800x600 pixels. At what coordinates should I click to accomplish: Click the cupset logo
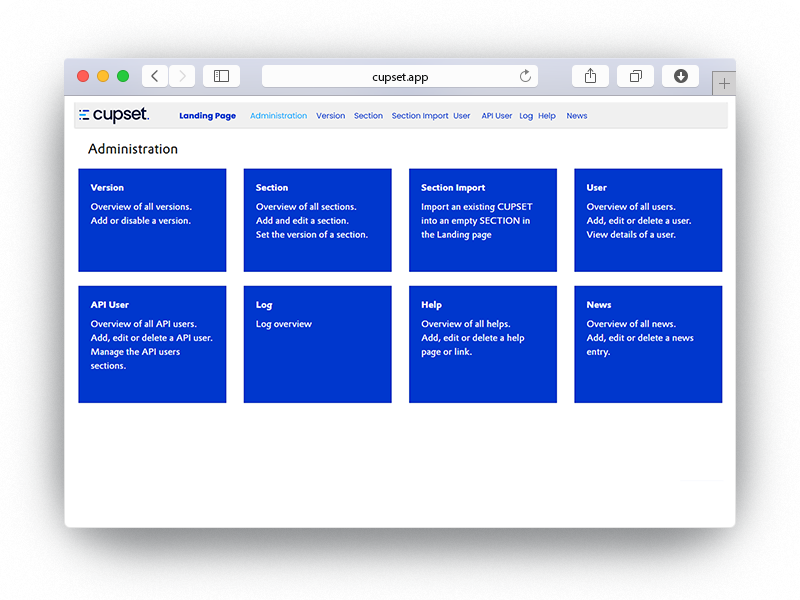pyautogui.click(x=114, y=115)
